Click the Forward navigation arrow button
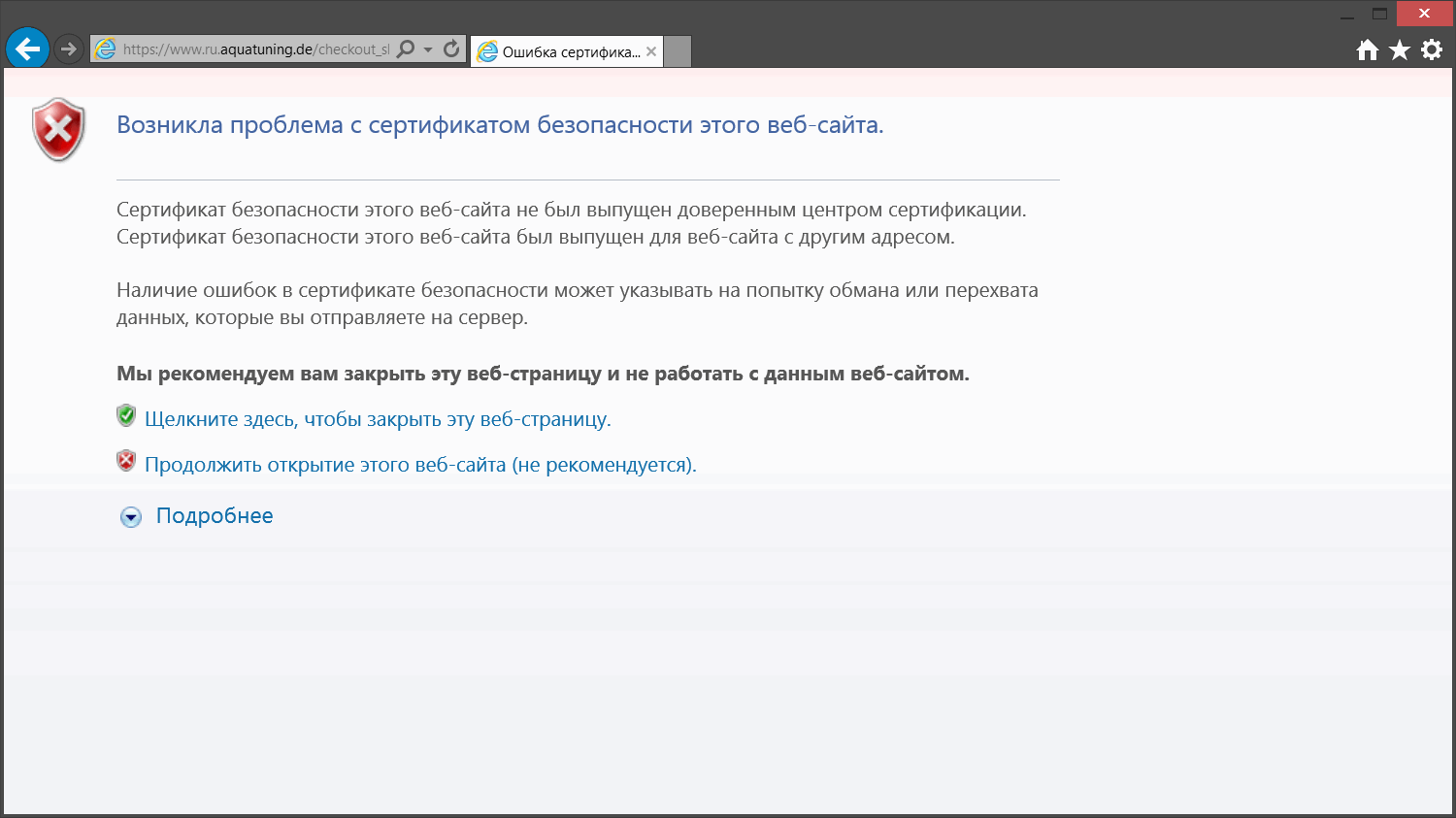The image size is (1456, 818). click(68, 49)
